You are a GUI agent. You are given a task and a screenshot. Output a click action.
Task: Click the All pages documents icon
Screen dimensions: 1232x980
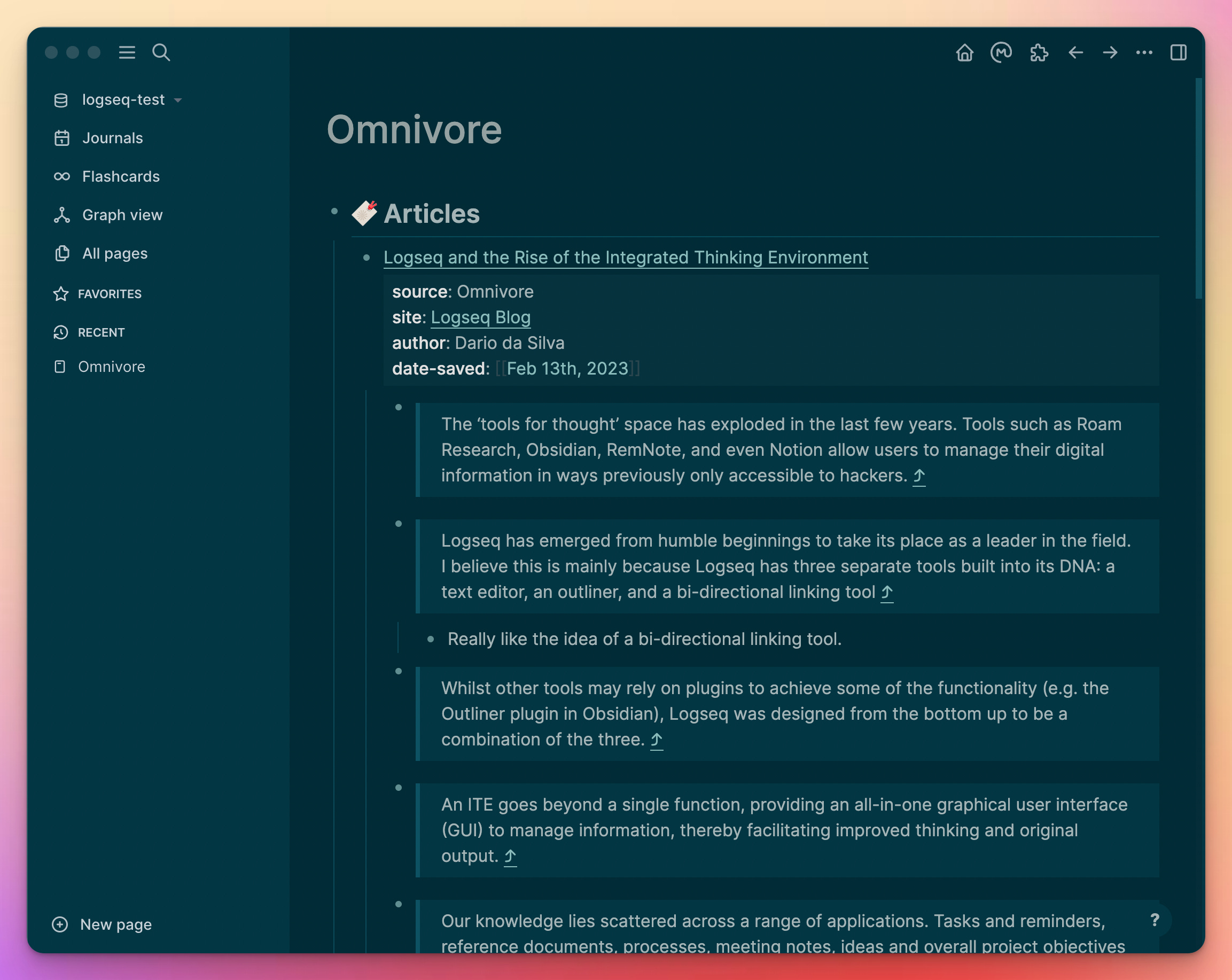tap(62, 253)
